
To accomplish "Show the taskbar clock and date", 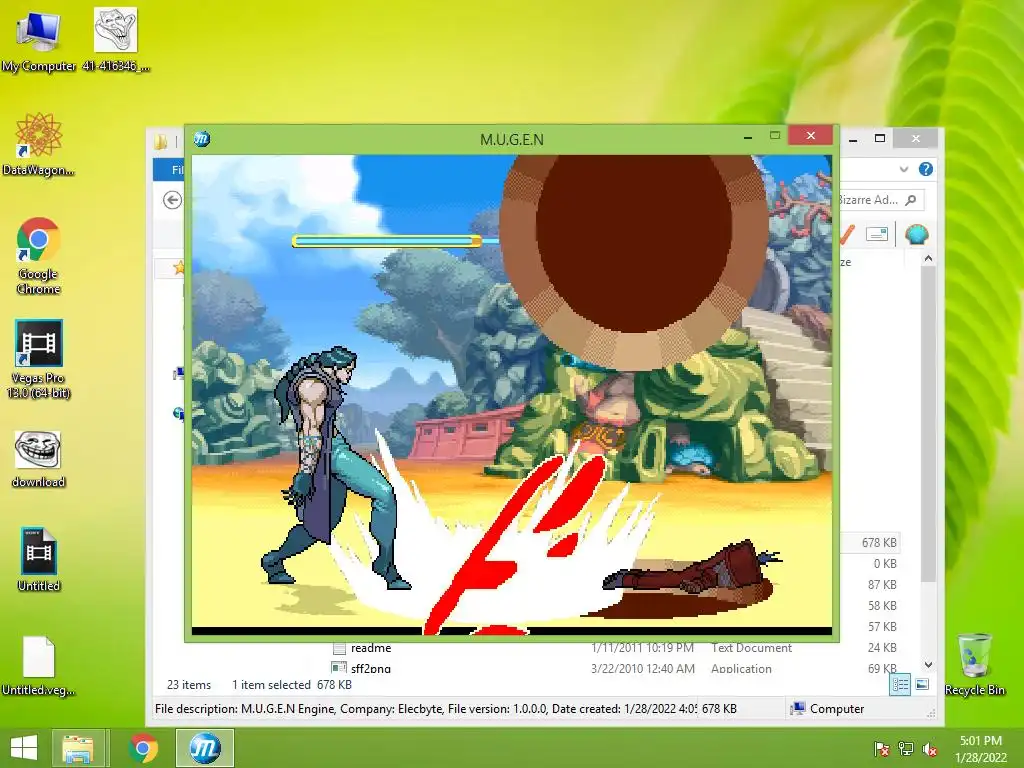I will (981, 749).
